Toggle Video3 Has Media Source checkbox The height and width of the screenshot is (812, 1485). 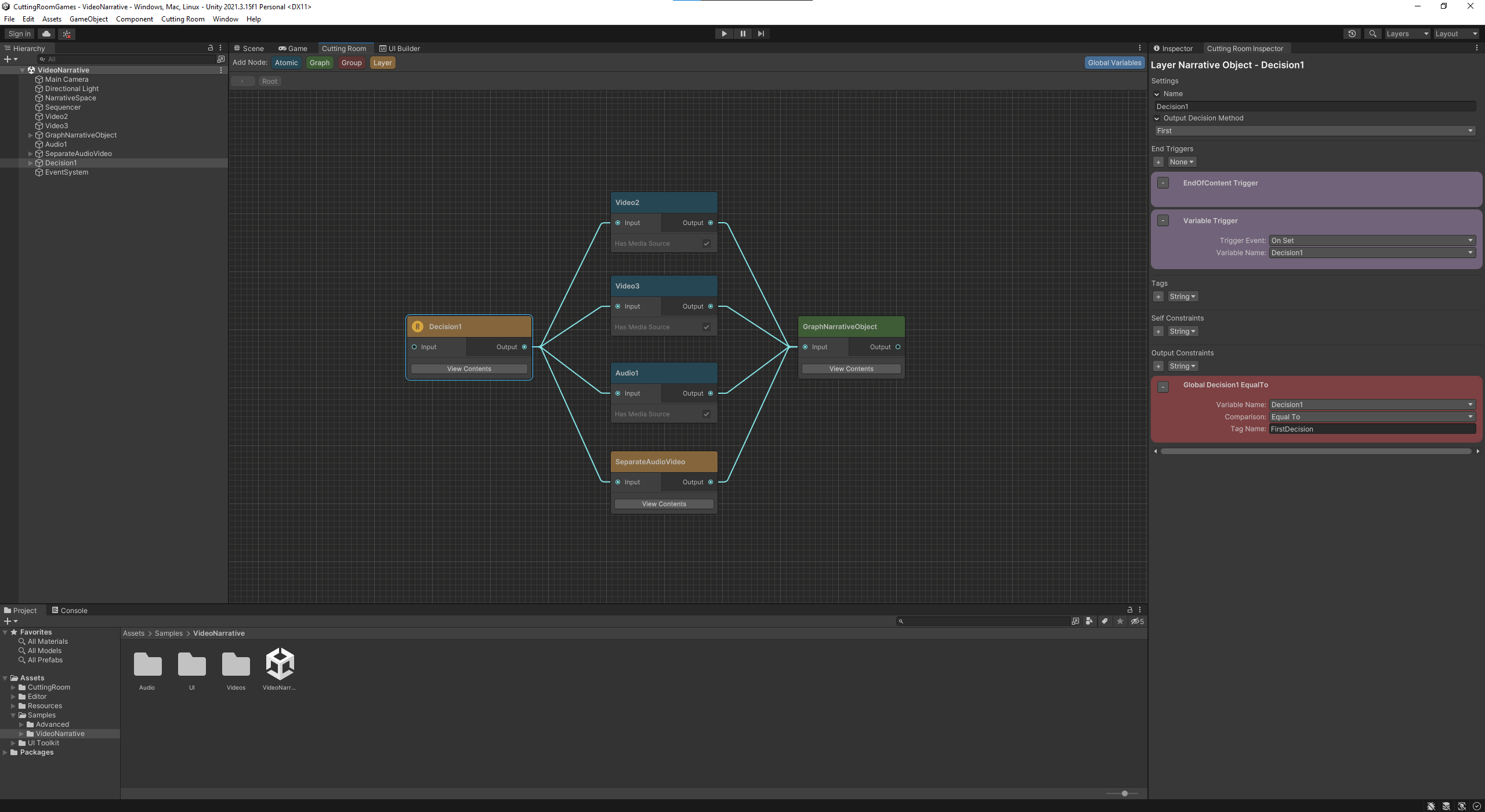point(707,327)
